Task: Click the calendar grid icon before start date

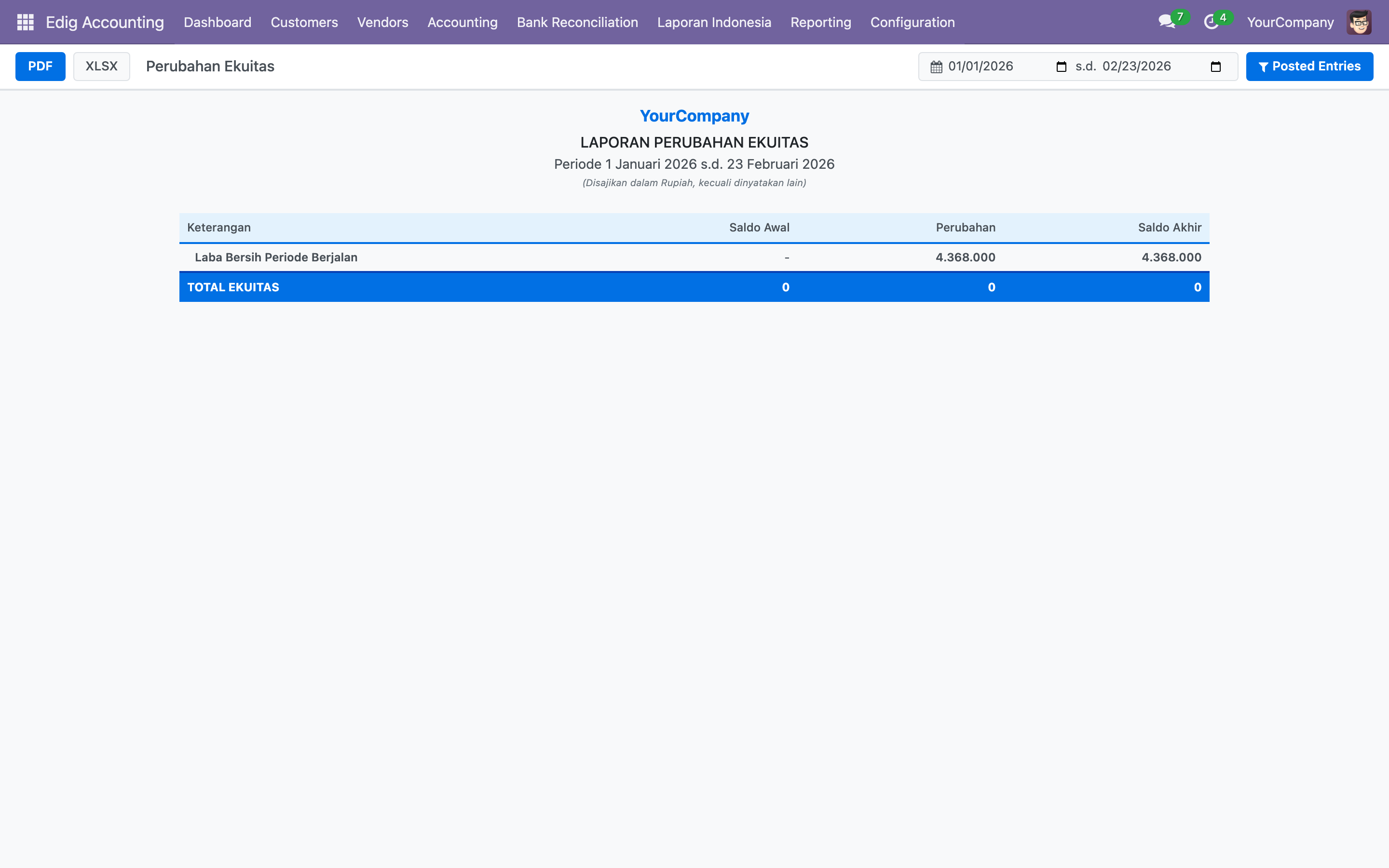Action: coord(936,67)
